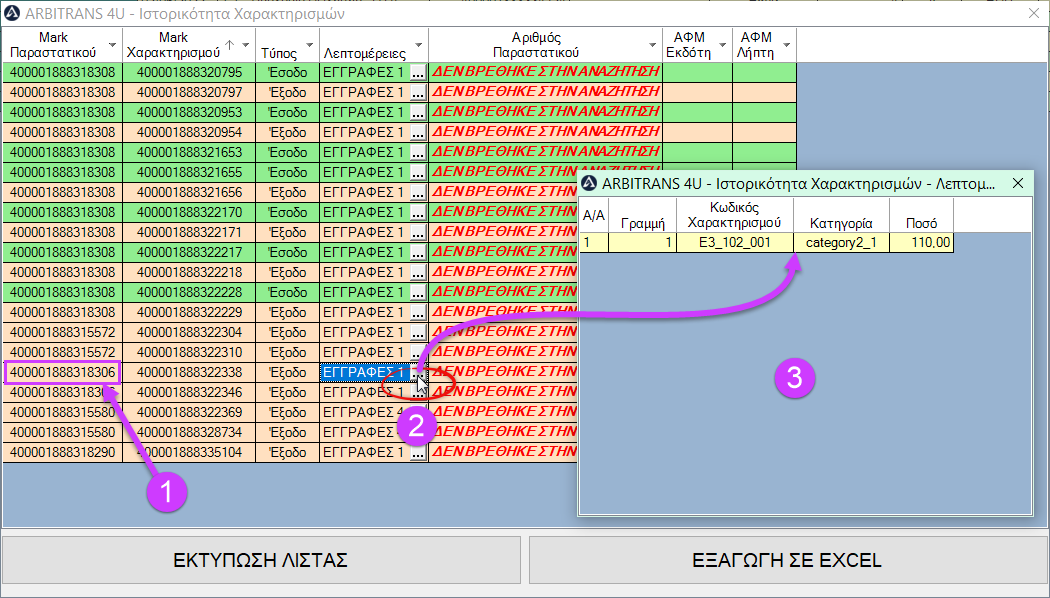1050x598 pixels.
Task: Select Mark Χαρακτηρισμού cell 400001888322338
Action: click(189, 372)
